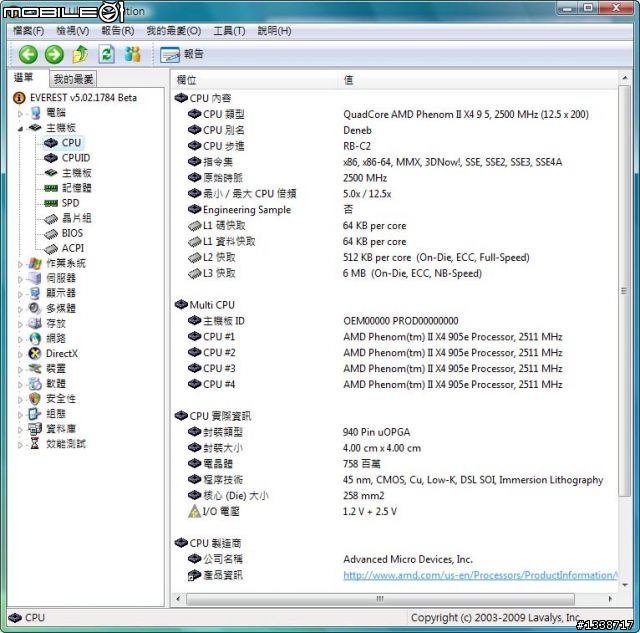Select the 效能測試 benchmark hourglass item
The image size is (640, 633).
[x=66, y=444]
